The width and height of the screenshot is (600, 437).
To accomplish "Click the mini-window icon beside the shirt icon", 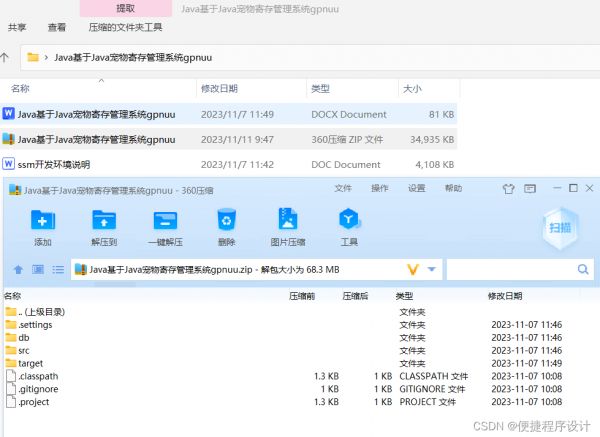I will (530, 188).
